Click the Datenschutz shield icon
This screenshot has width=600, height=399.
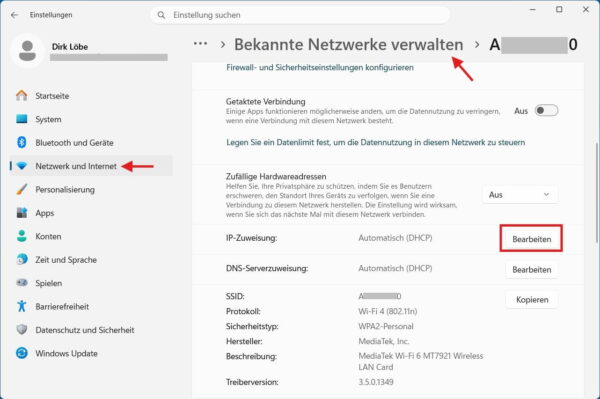click(22, 329)
